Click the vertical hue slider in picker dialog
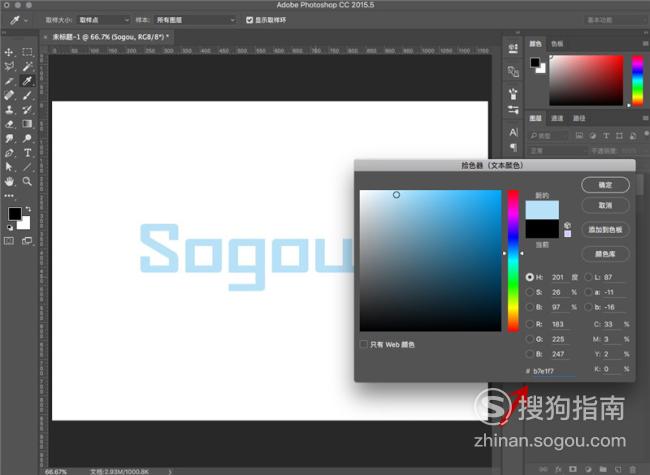The image size is (650, 475). [513, 260]
